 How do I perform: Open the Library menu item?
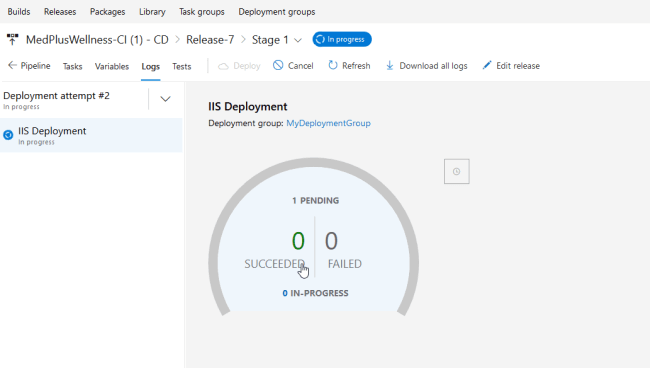152,12
